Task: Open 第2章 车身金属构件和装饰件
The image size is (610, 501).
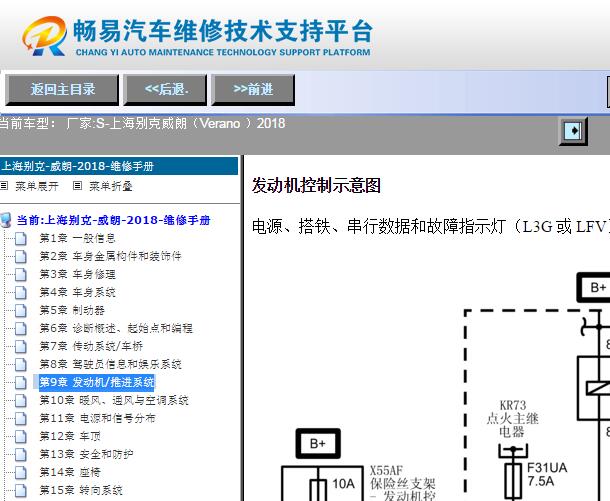Action: pyautogui.click(x=110, y=256)
